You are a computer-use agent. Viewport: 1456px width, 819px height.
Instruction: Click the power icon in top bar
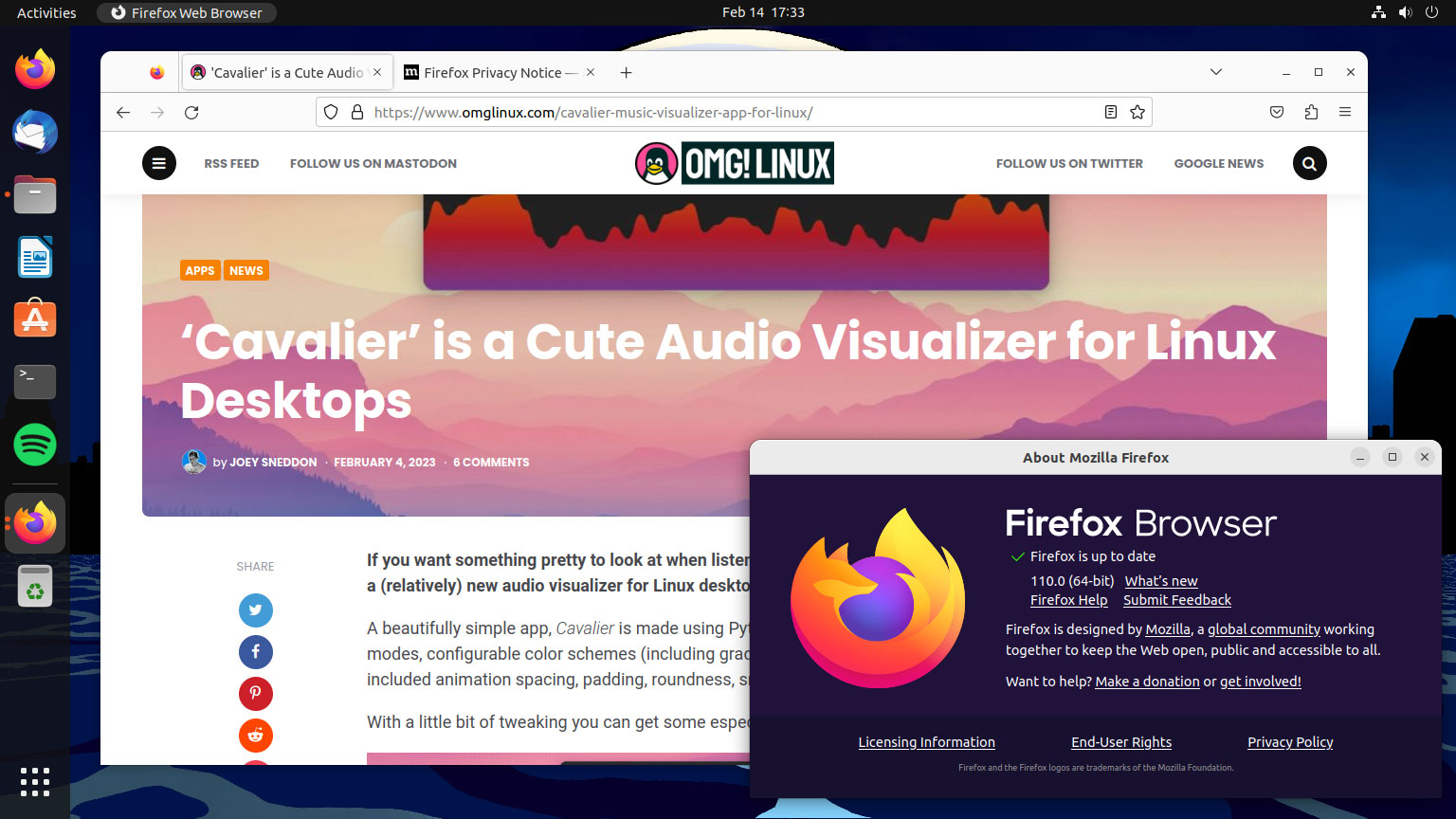tap(1431, 12)
